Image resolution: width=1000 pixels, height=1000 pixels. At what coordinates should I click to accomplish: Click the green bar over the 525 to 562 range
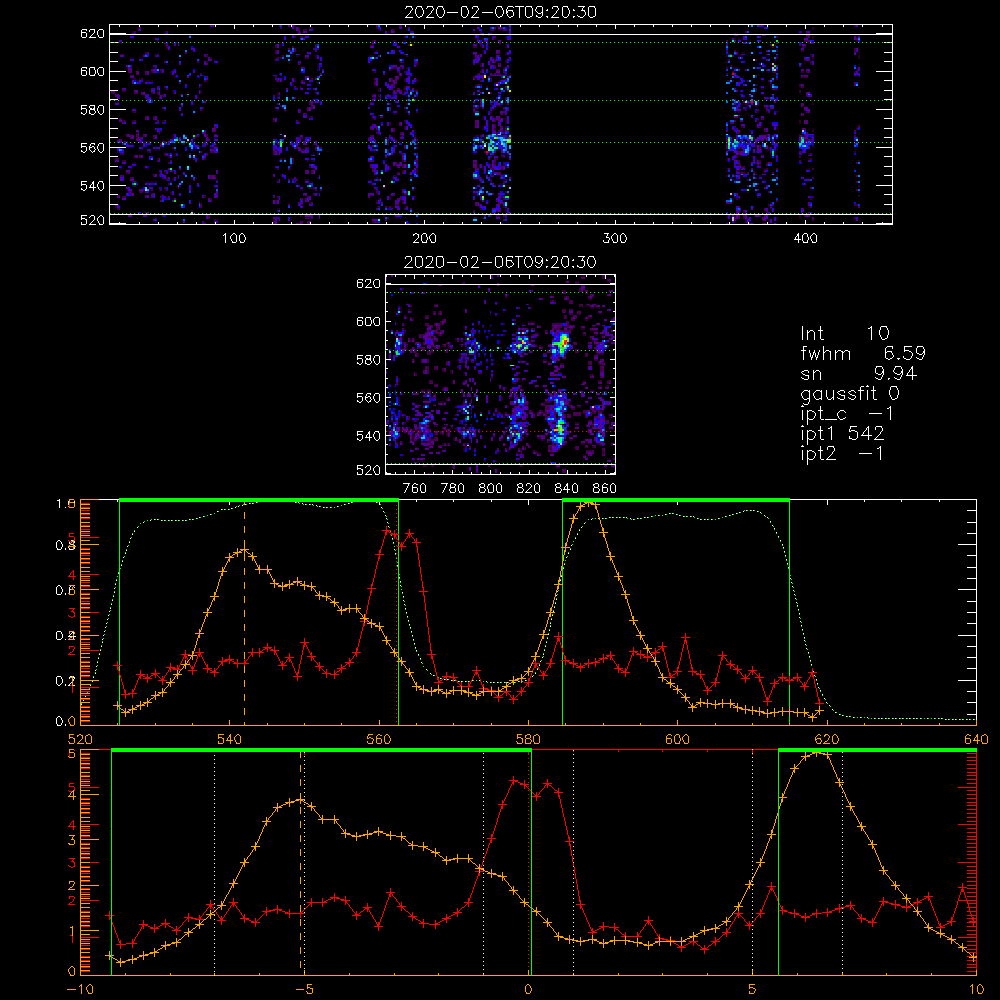[259, 500]
